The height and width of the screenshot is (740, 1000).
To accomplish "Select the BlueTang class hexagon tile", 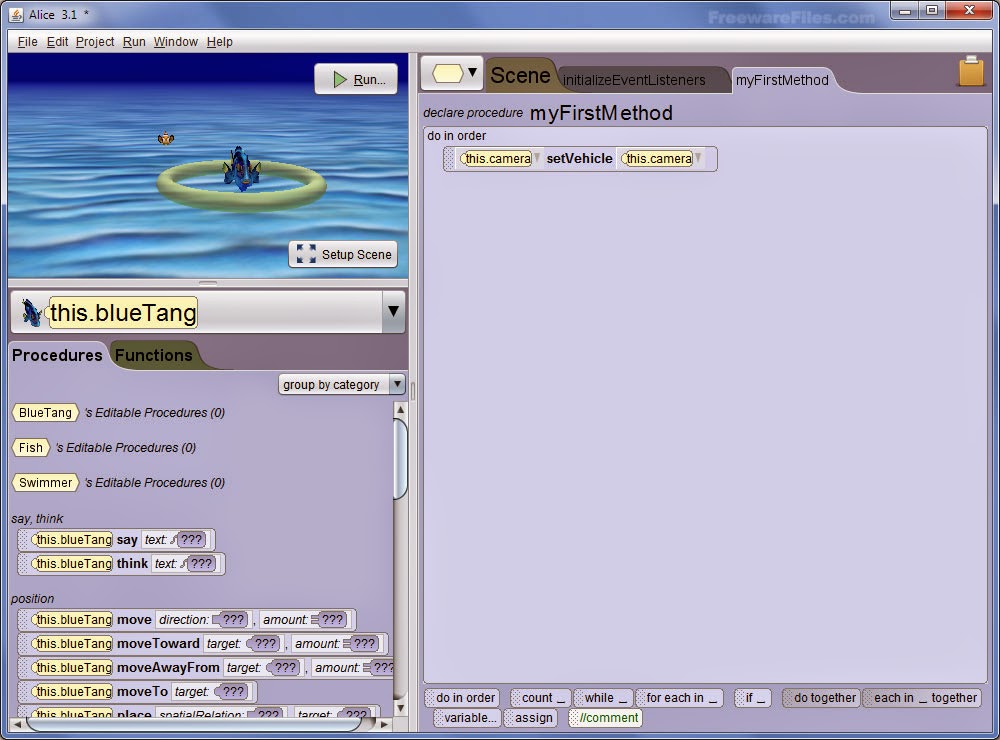I will [44, 412].
